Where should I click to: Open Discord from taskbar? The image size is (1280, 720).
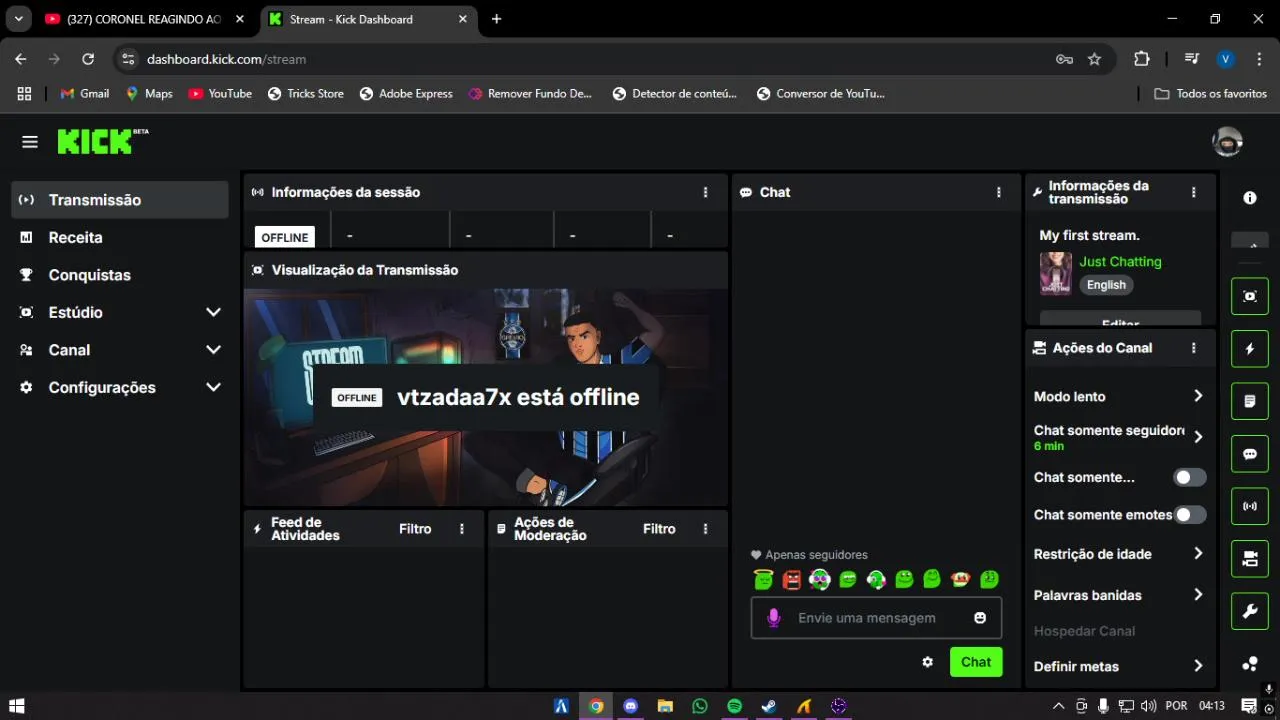631,706
